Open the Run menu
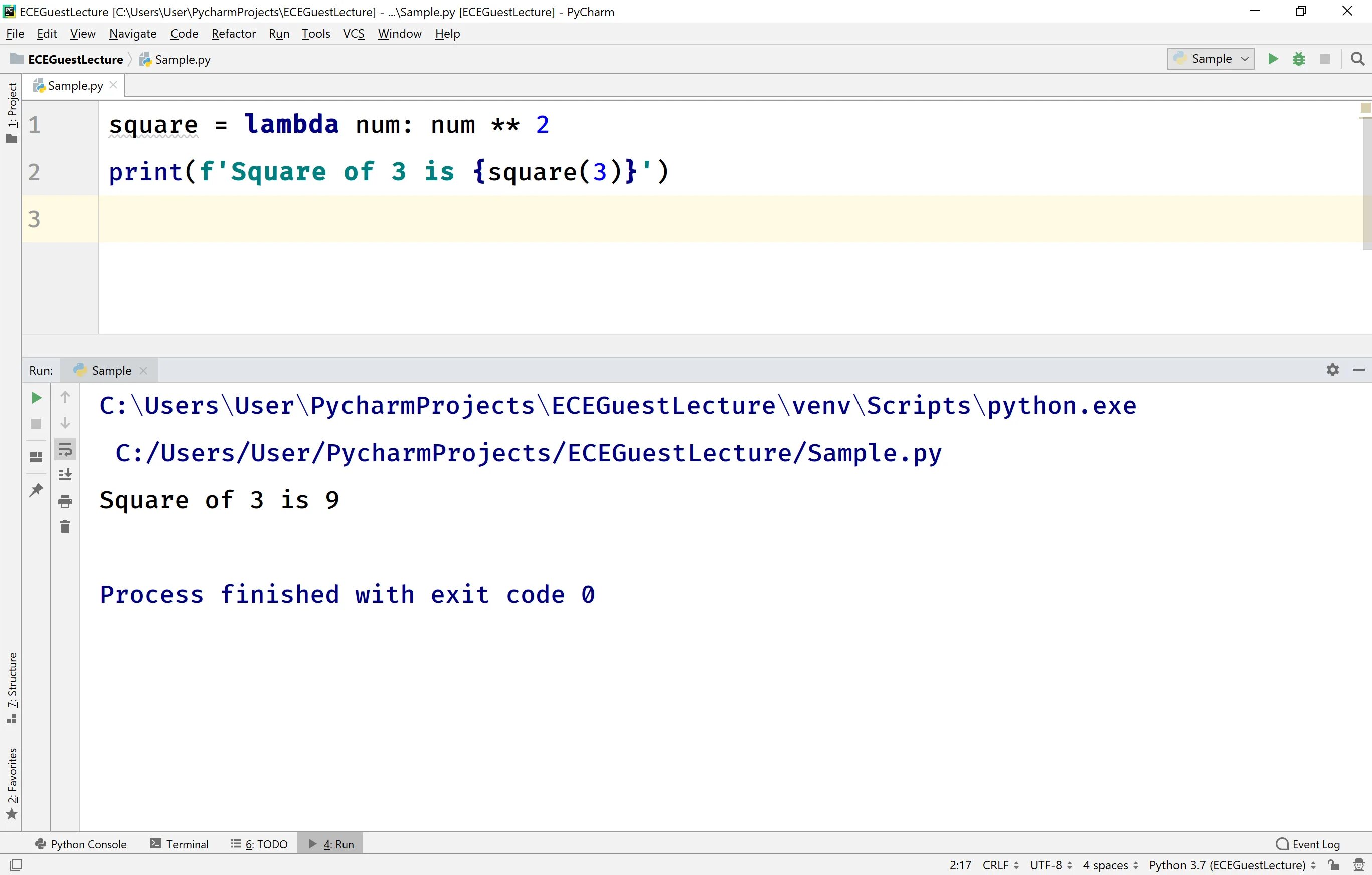The height and width of the screenshot is (875, 1372). click(278, 33)
